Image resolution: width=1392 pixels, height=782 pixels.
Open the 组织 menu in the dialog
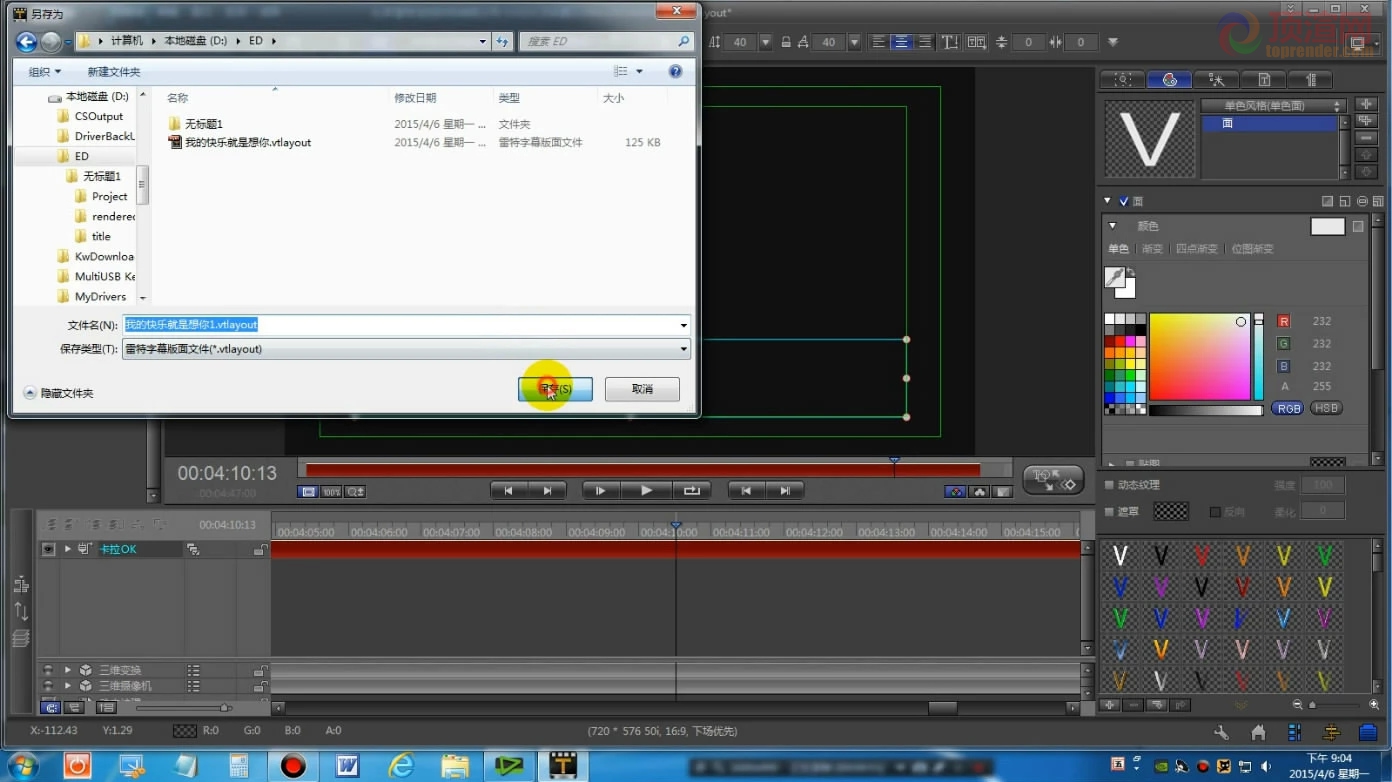[45, 72]
